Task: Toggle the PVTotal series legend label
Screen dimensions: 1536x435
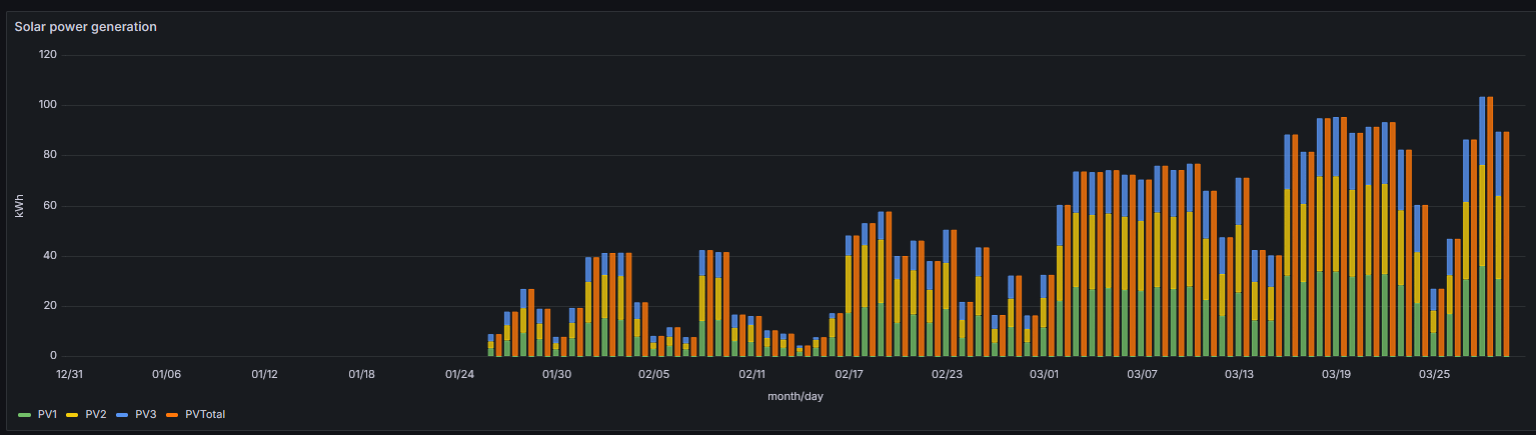Action: [x=205, y=414]
